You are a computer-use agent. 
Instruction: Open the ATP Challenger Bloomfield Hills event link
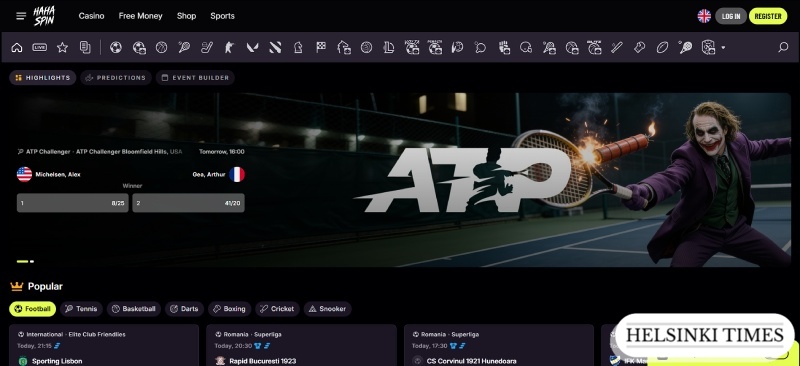[x=100, y=152]
